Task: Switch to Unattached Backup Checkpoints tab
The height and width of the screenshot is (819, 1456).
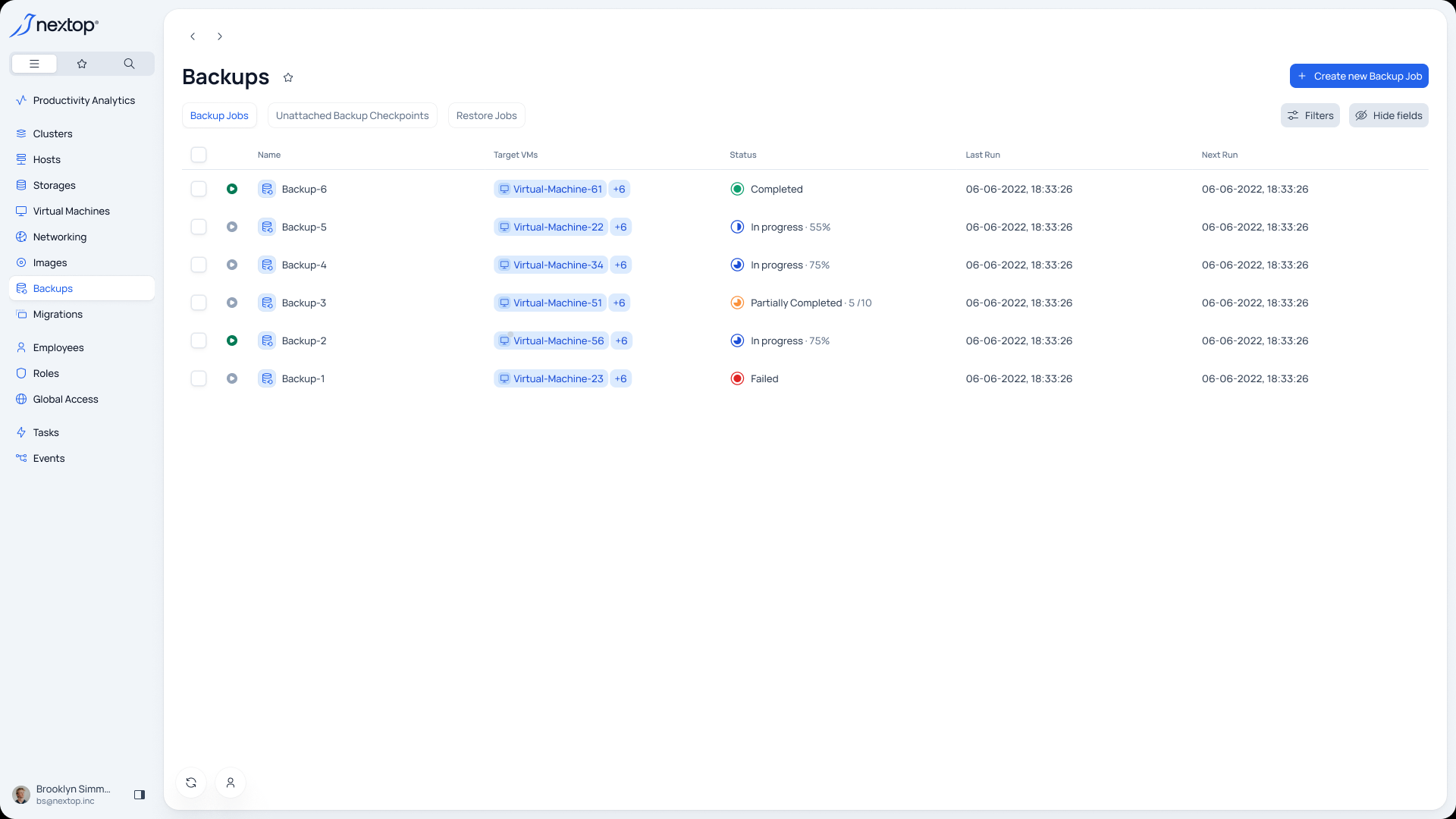Action: coord(352,115)
